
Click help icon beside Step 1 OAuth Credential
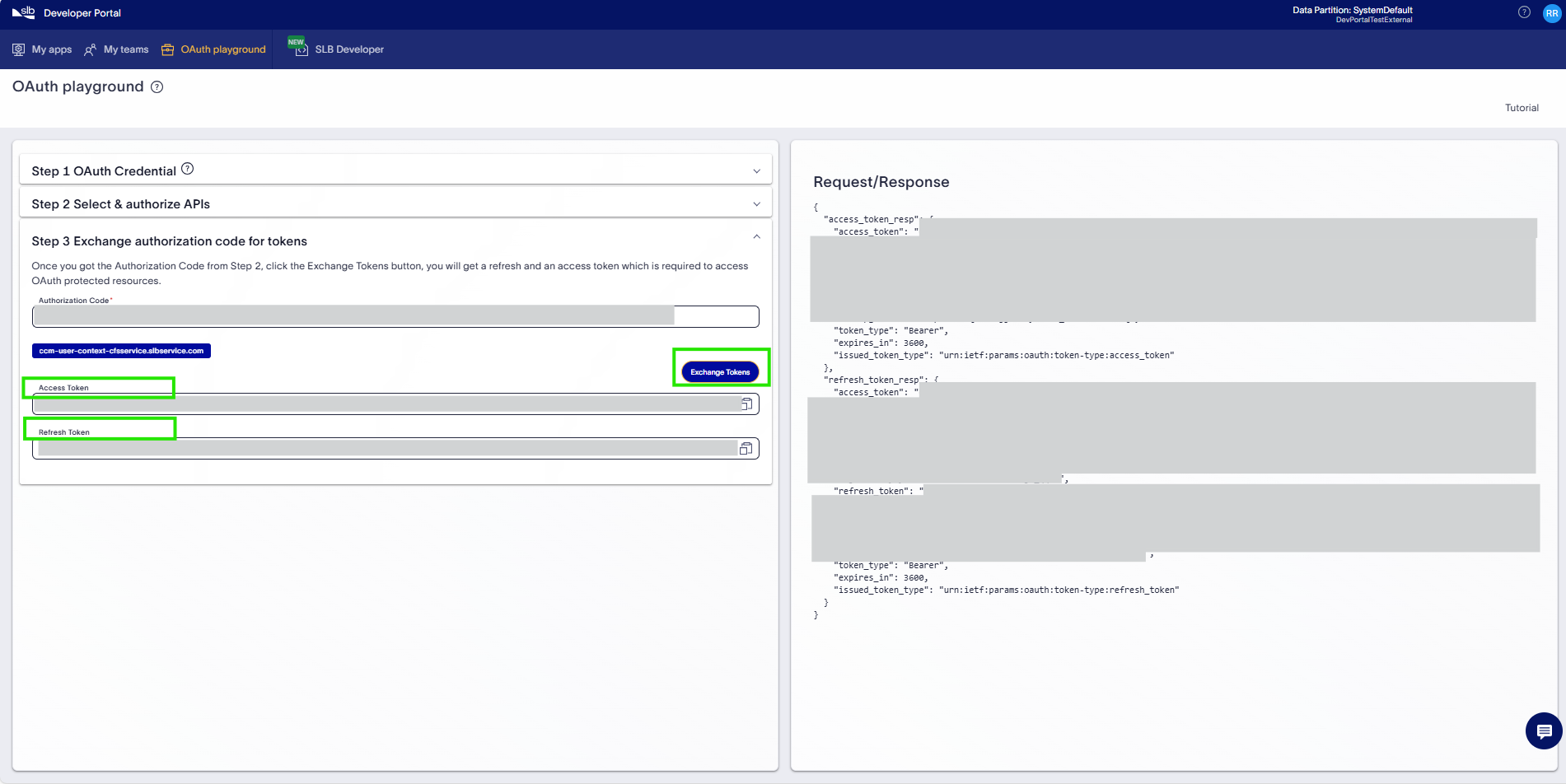point(188,169)
